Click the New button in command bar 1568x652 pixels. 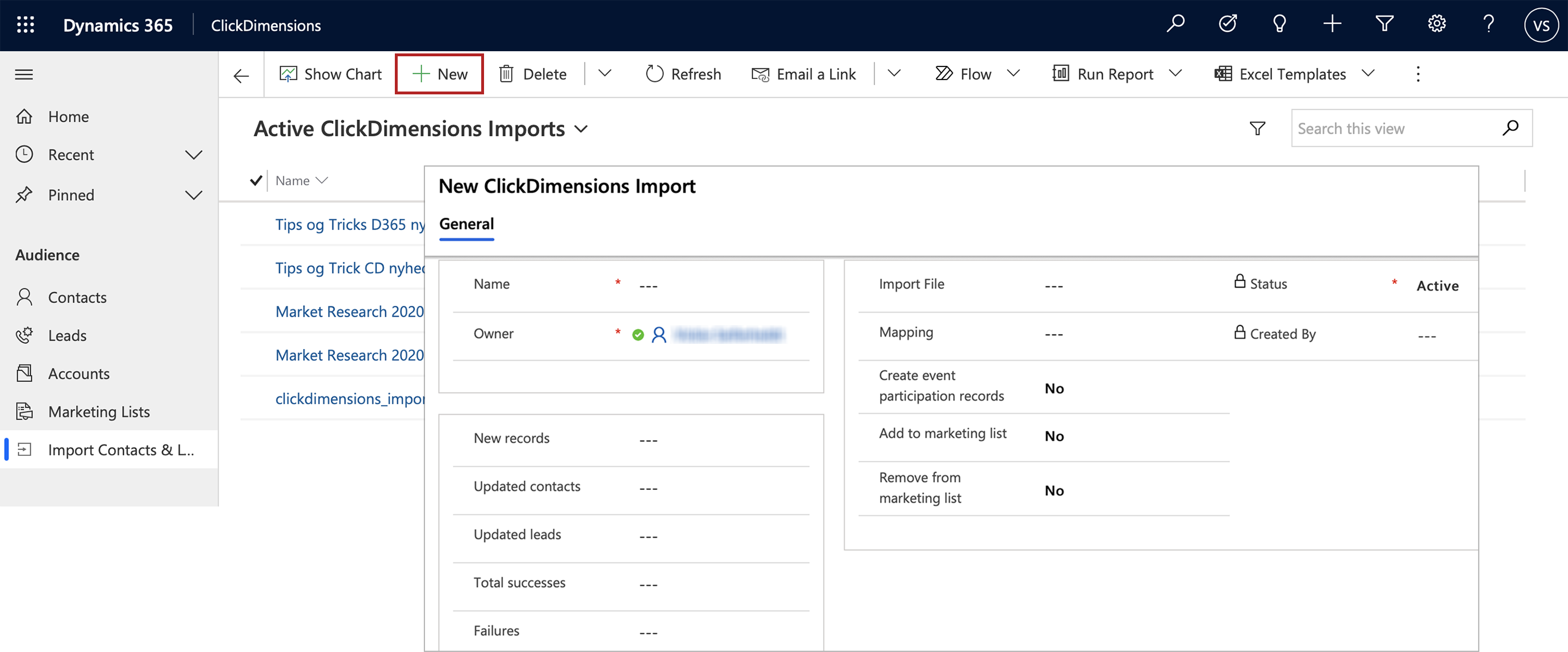[439, 74]
